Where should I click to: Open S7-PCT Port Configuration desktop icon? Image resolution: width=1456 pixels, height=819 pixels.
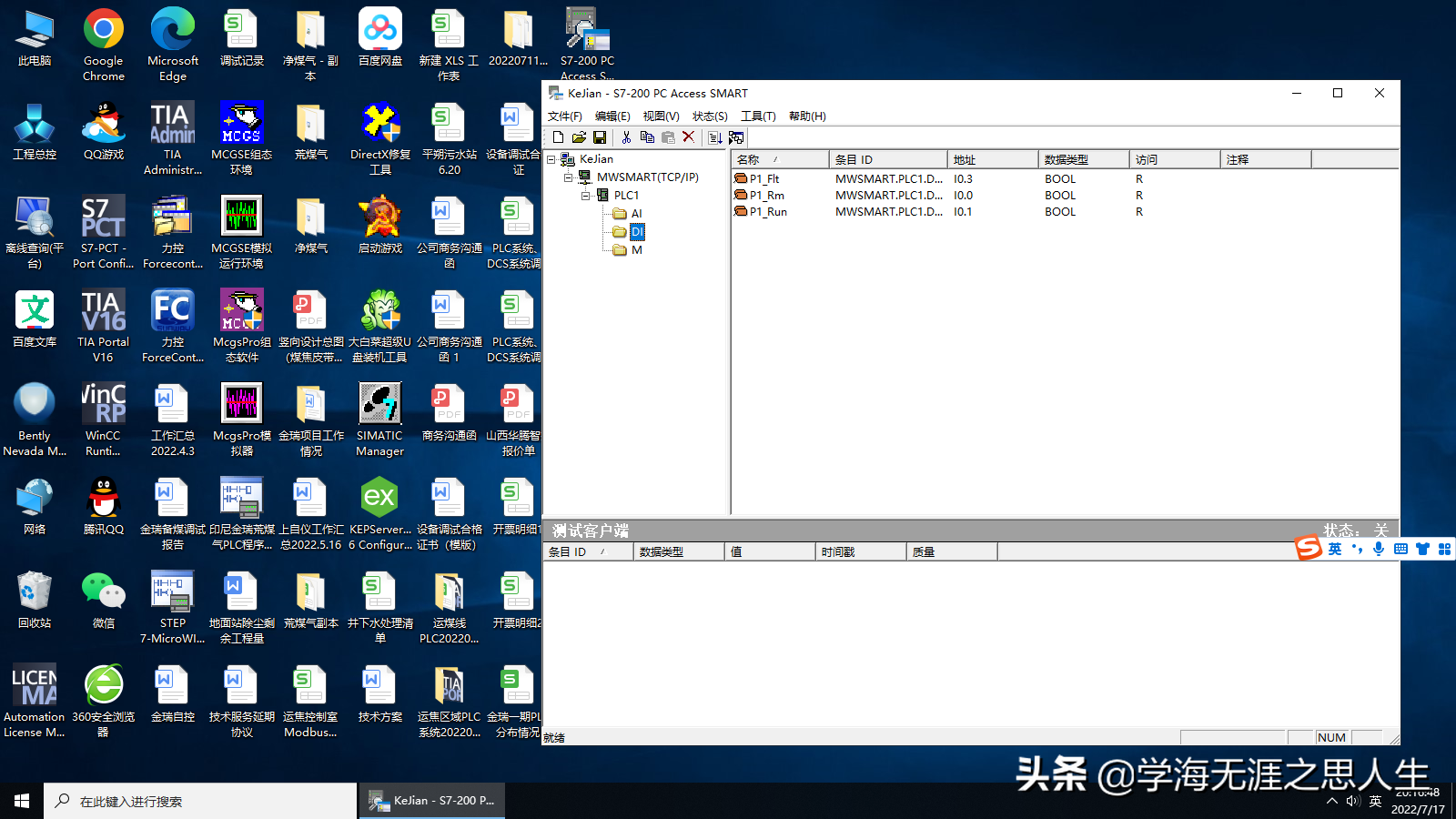pyautogui.click(x=104, y=232)
